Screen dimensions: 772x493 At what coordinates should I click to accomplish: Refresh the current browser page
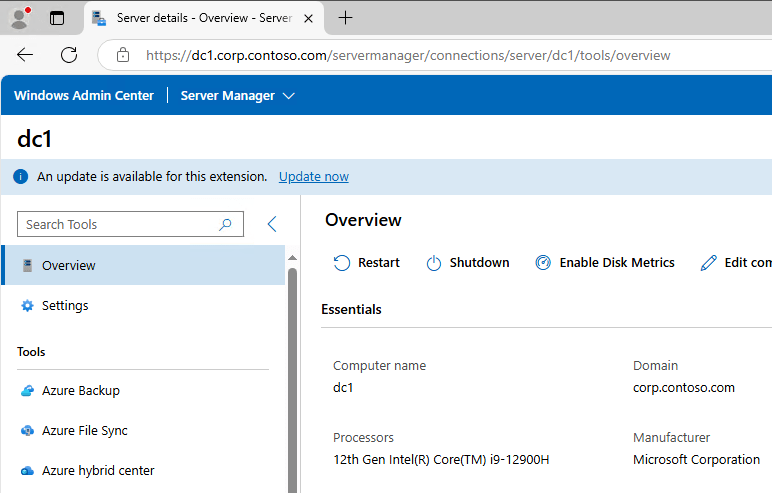point(69,56)
